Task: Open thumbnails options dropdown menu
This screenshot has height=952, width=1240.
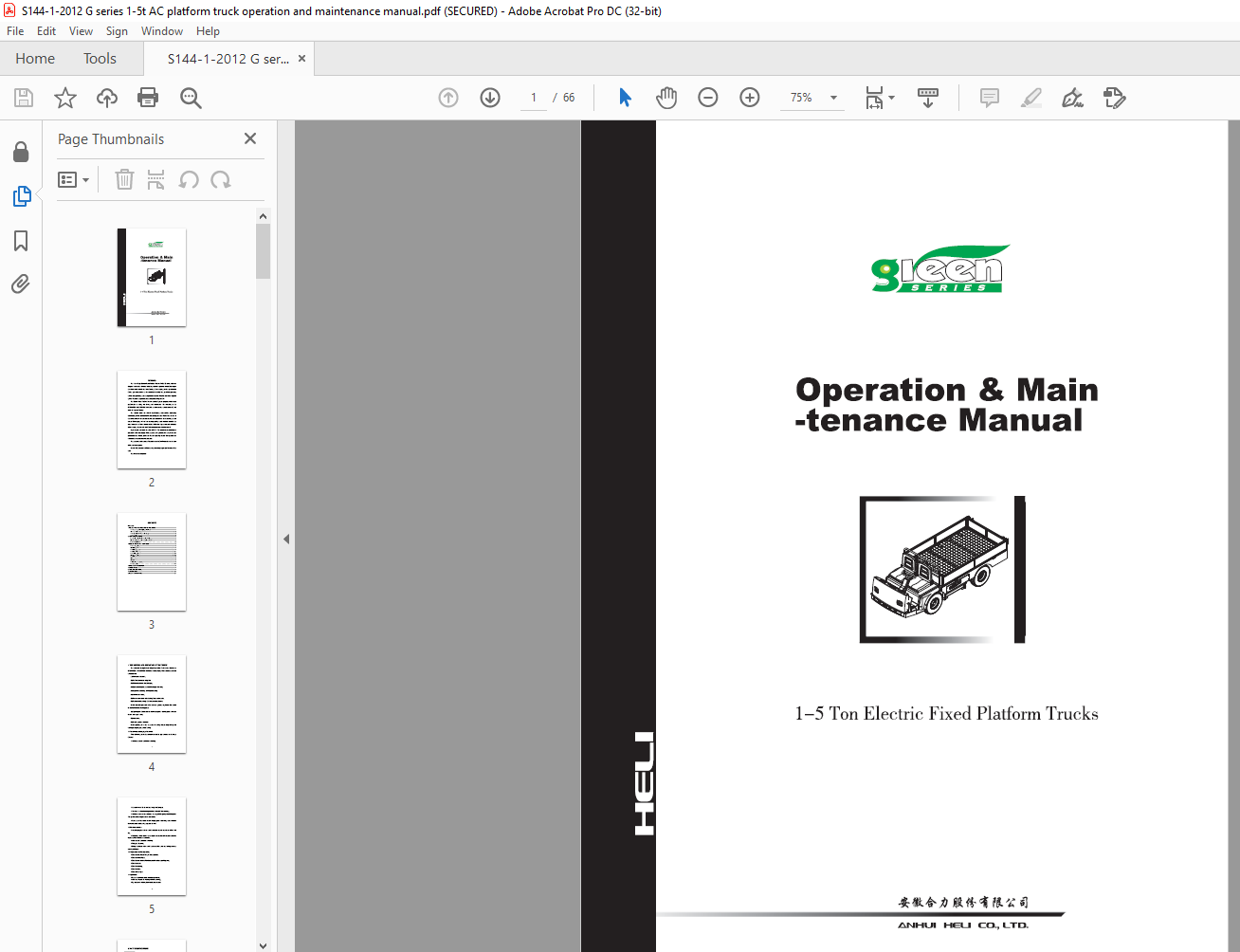Action: point(74,179)
